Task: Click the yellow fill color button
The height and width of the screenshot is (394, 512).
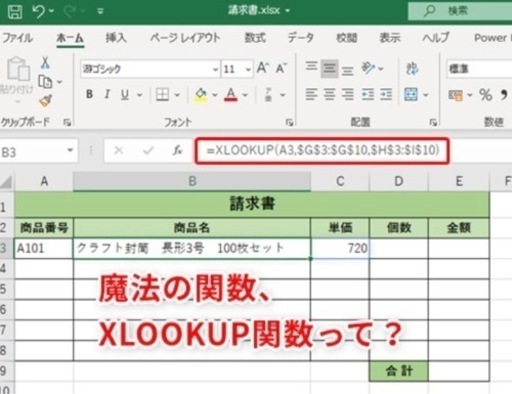Action: pyautogui.click(x=201, y=95)
